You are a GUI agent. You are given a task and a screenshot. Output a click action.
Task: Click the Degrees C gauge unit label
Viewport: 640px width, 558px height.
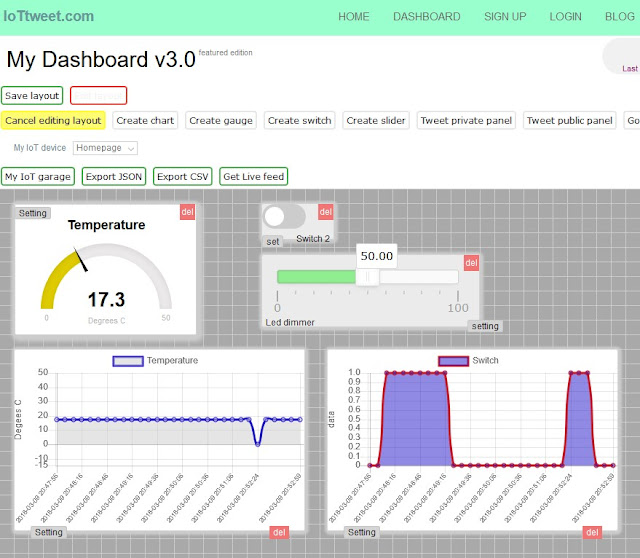click(107, 321)
